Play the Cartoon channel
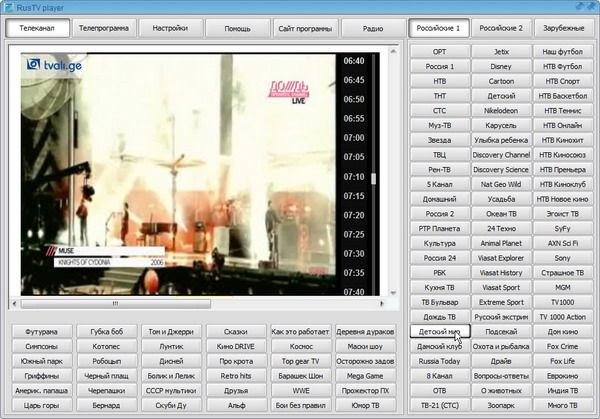The height and width of the screenshot is (419, 600). pos(501,81)
